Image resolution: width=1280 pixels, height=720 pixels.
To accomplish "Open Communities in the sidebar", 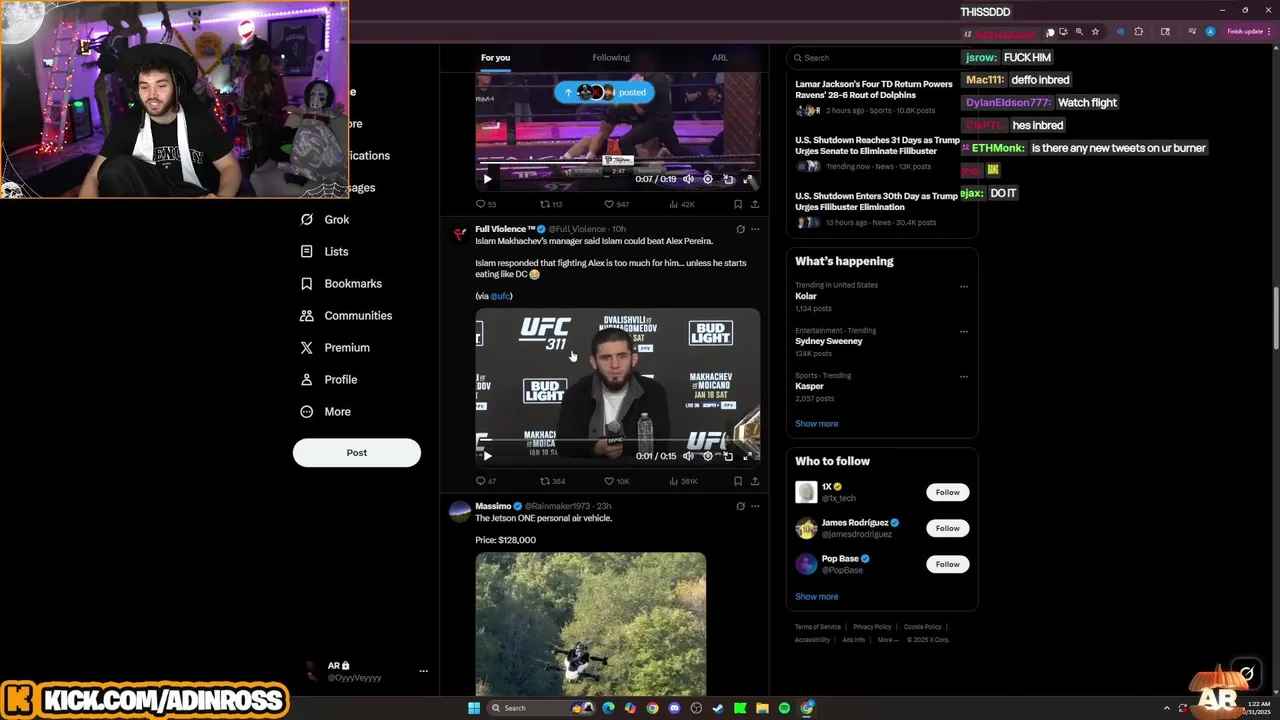I will [x=346, y=315].
